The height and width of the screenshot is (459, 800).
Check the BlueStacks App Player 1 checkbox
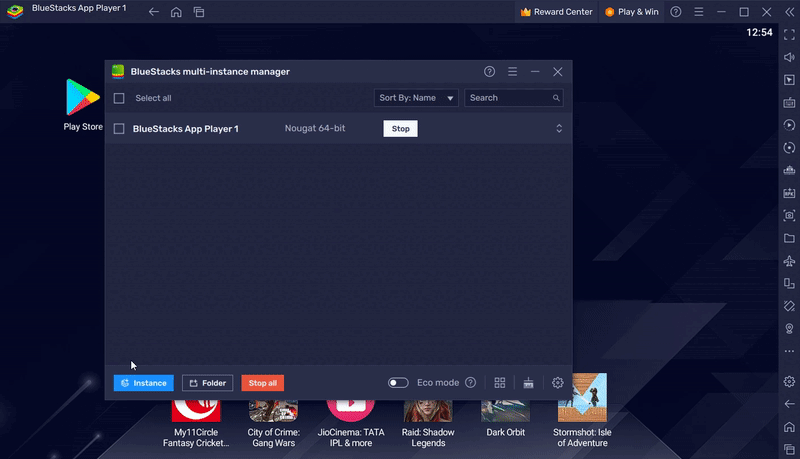119,129
